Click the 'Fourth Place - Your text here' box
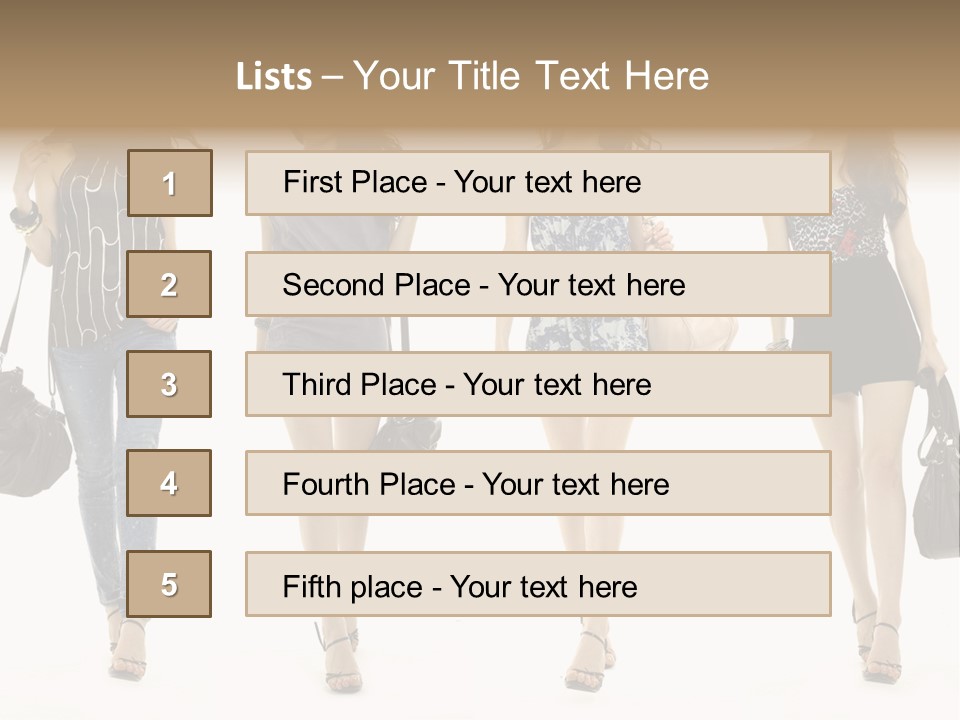This screenshot has width=960, height=720. 538,483
